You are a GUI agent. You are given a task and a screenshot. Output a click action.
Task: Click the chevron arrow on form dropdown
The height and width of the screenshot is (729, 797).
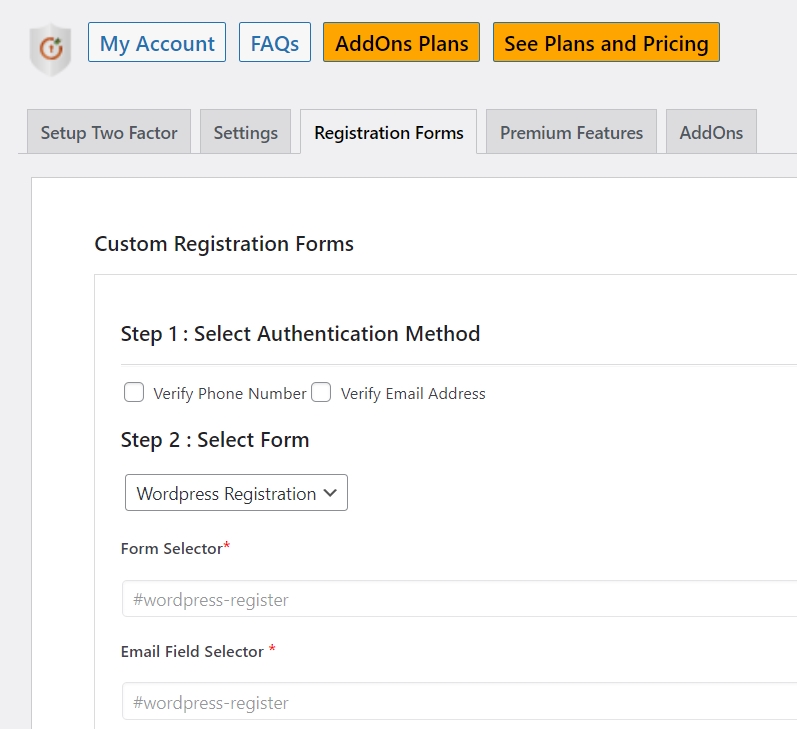click(x=331, y=493)
